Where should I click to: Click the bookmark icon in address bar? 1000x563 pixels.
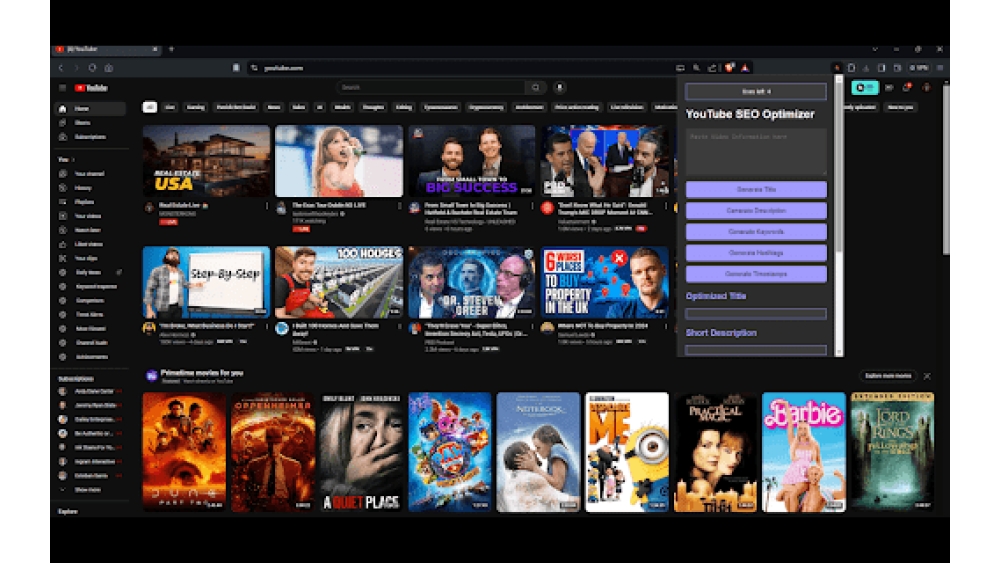(236, 68)
